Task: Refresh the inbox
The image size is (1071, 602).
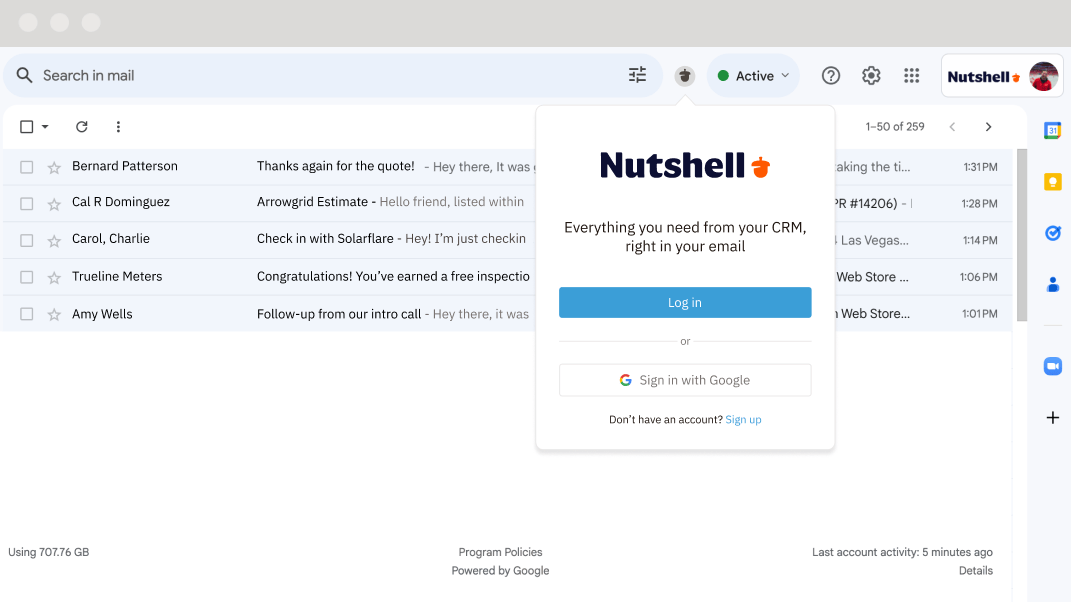Action: point(81,127)
